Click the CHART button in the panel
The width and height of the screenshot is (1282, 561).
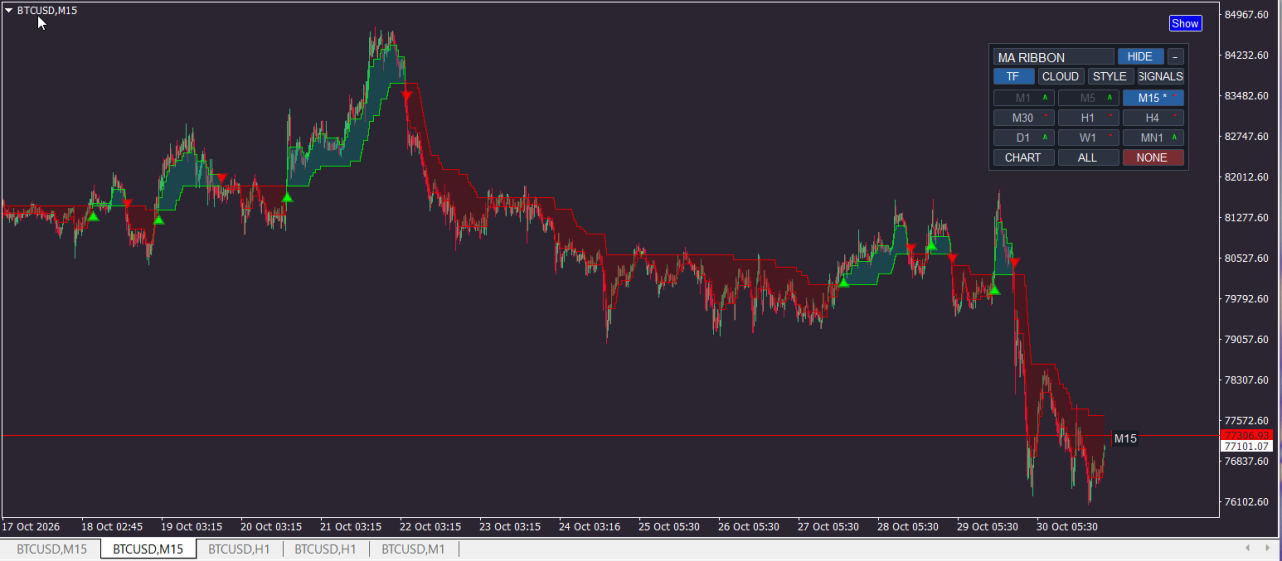point(1023,158)
